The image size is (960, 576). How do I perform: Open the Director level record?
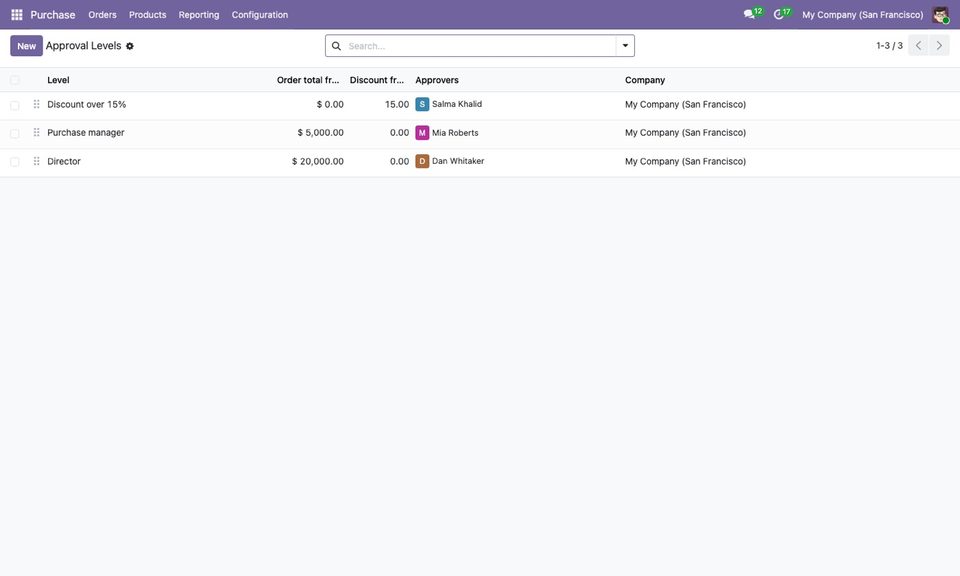[64, 162]
